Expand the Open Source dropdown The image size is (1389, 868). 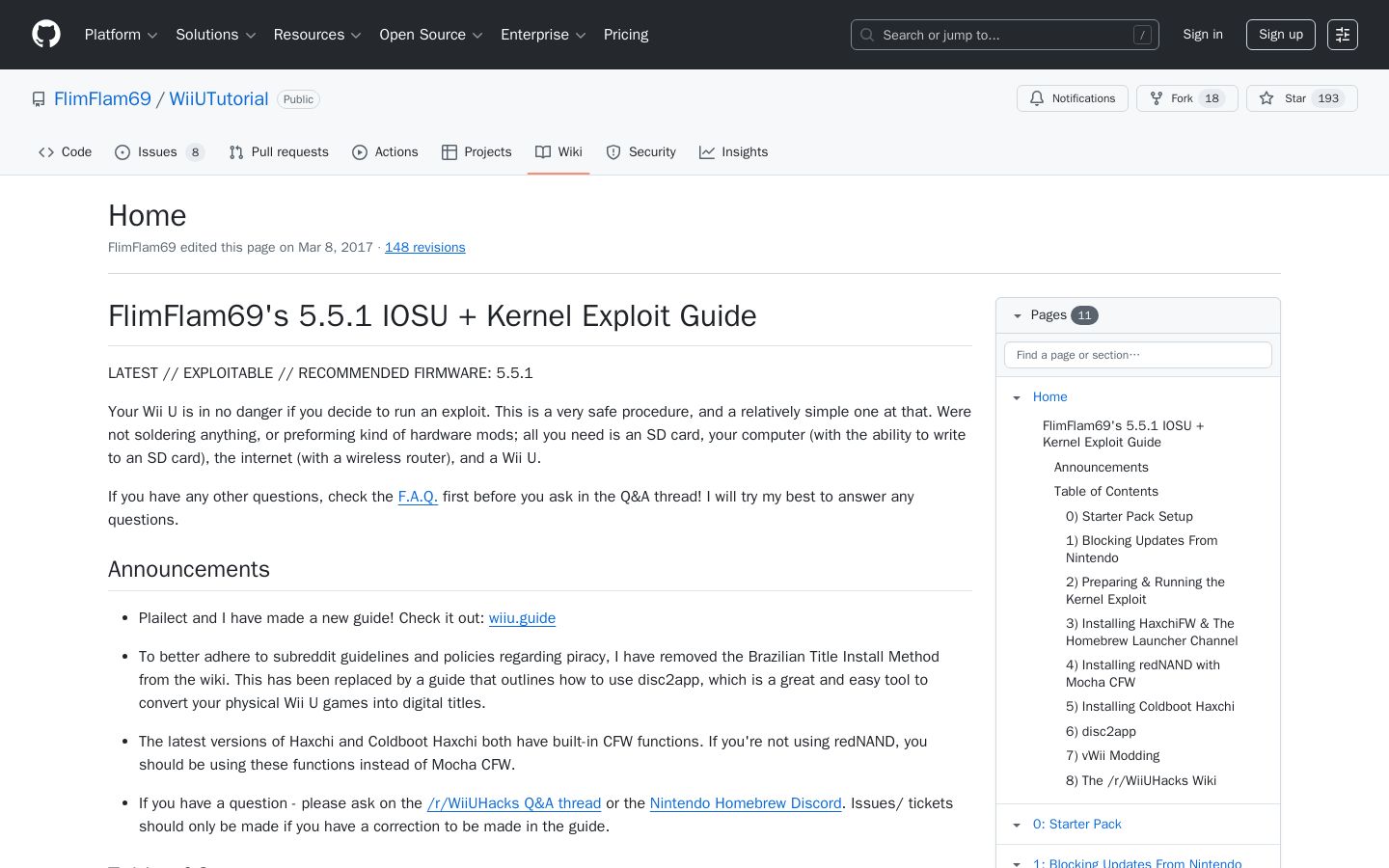(431, 35)
